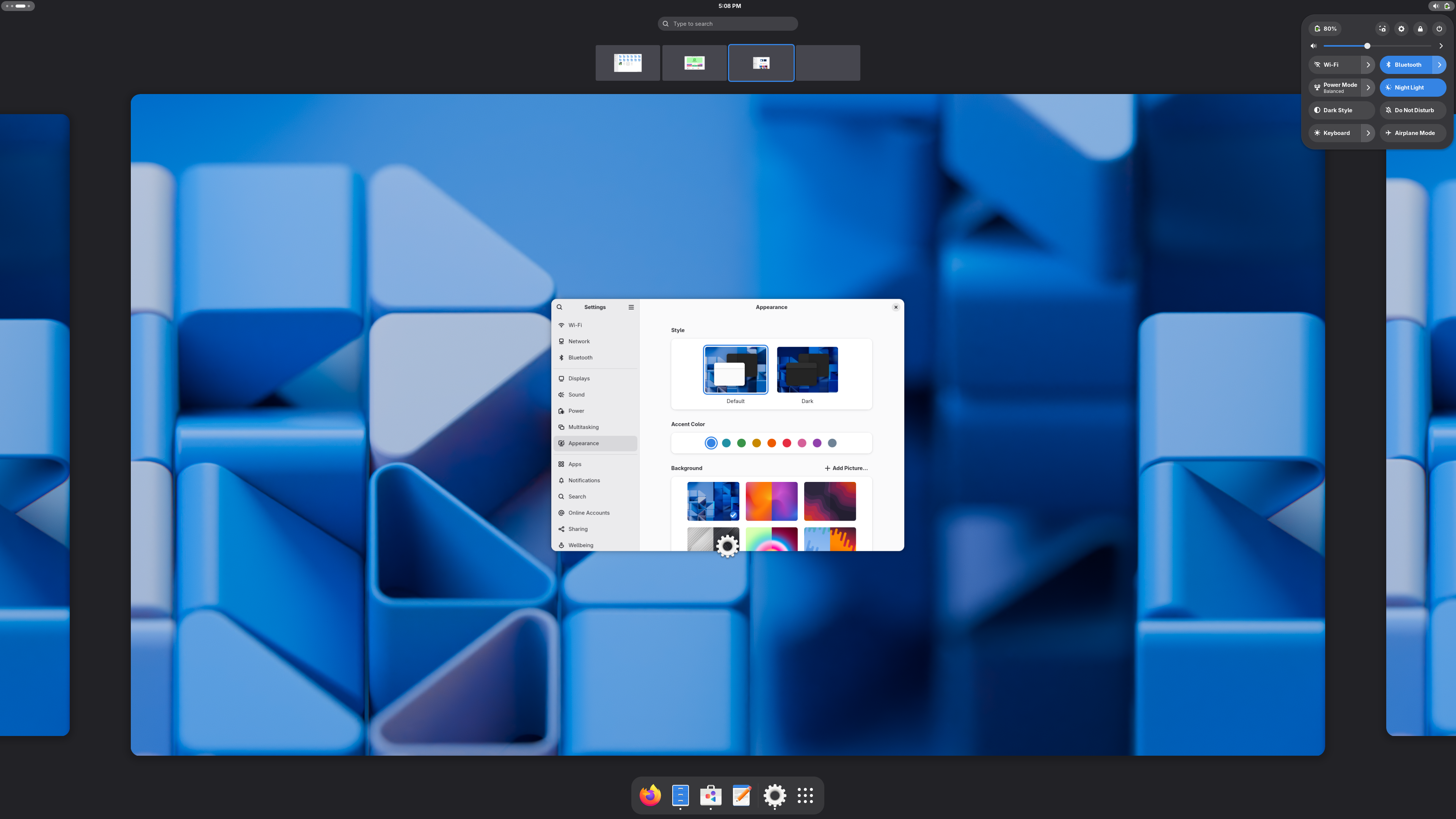Turn on Do Not Disturb
Viewport: 1456px width, 819px height.
click(x=1412, y=110)
